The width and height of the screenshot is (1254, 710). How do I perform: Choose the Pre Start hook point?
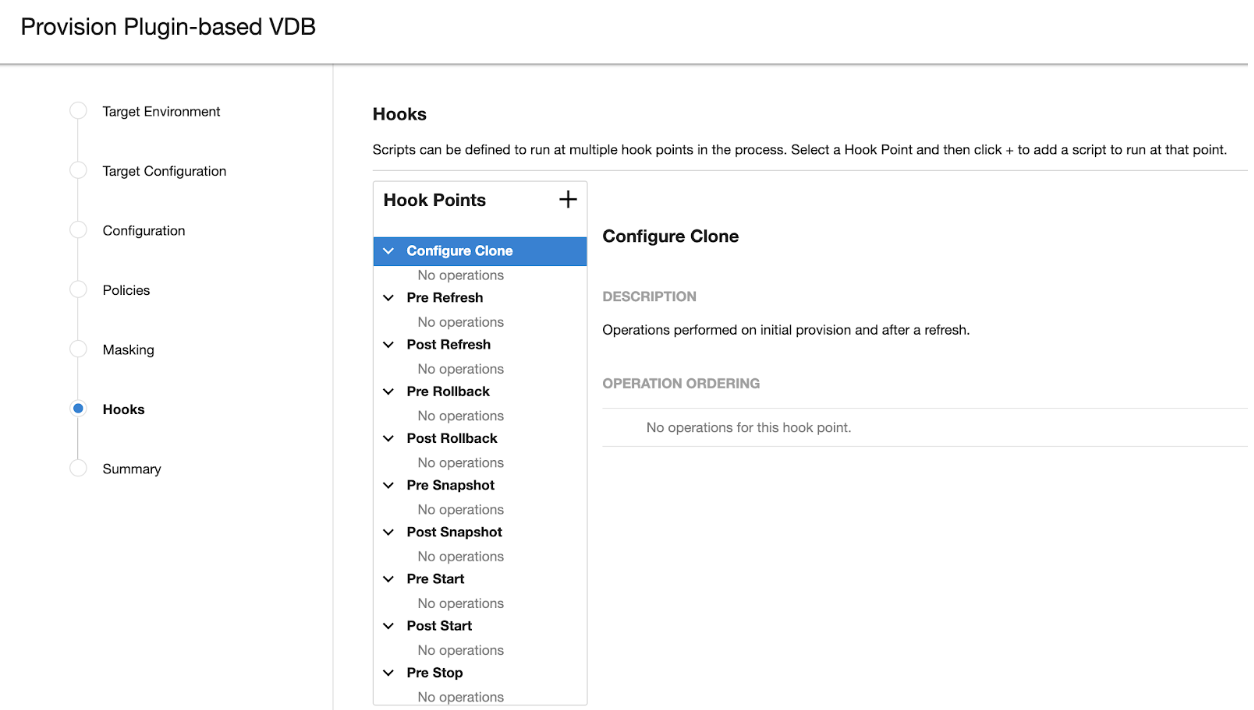coord(435,579)
